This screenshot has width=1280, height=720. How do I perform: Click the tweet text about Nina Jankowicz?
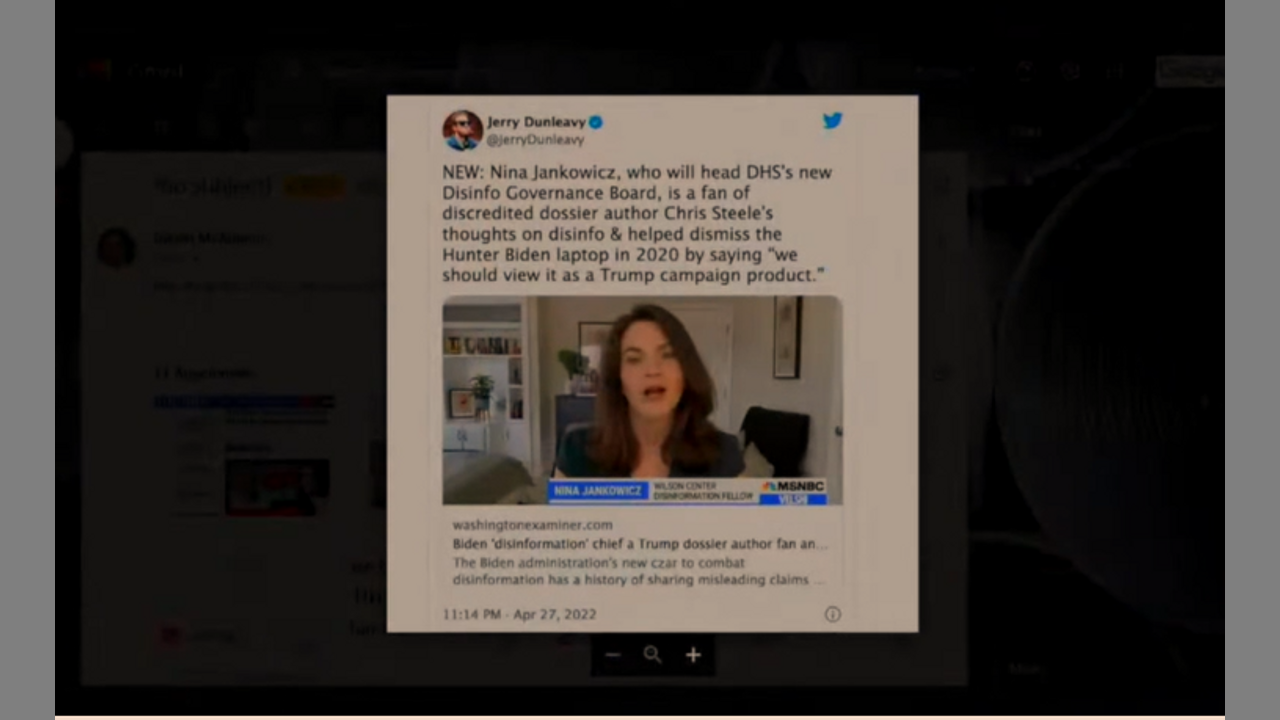click(637, 224)
